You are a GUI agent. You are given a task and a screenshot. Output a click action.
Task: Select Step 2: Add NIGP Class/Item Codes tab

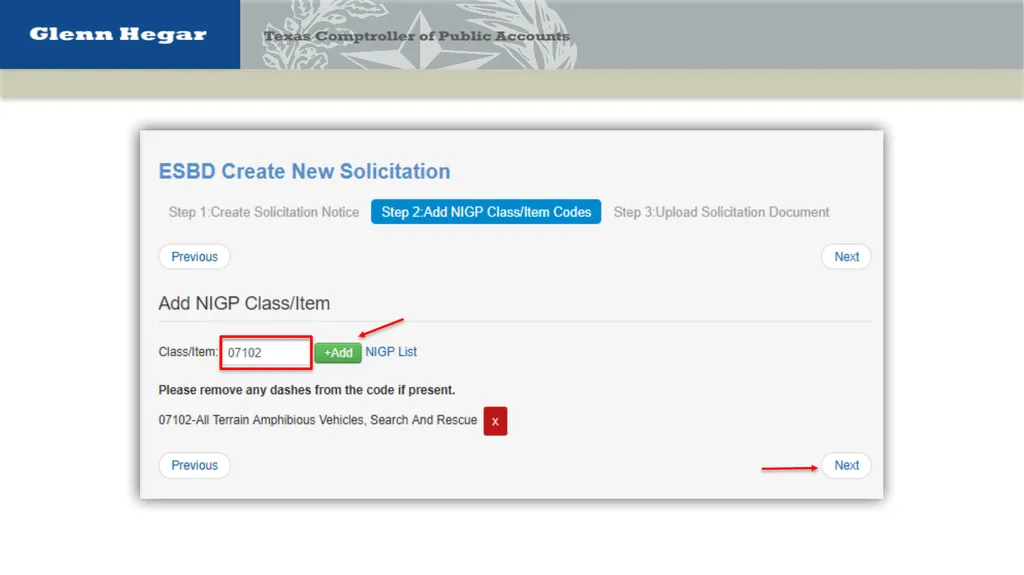(486, 212)
